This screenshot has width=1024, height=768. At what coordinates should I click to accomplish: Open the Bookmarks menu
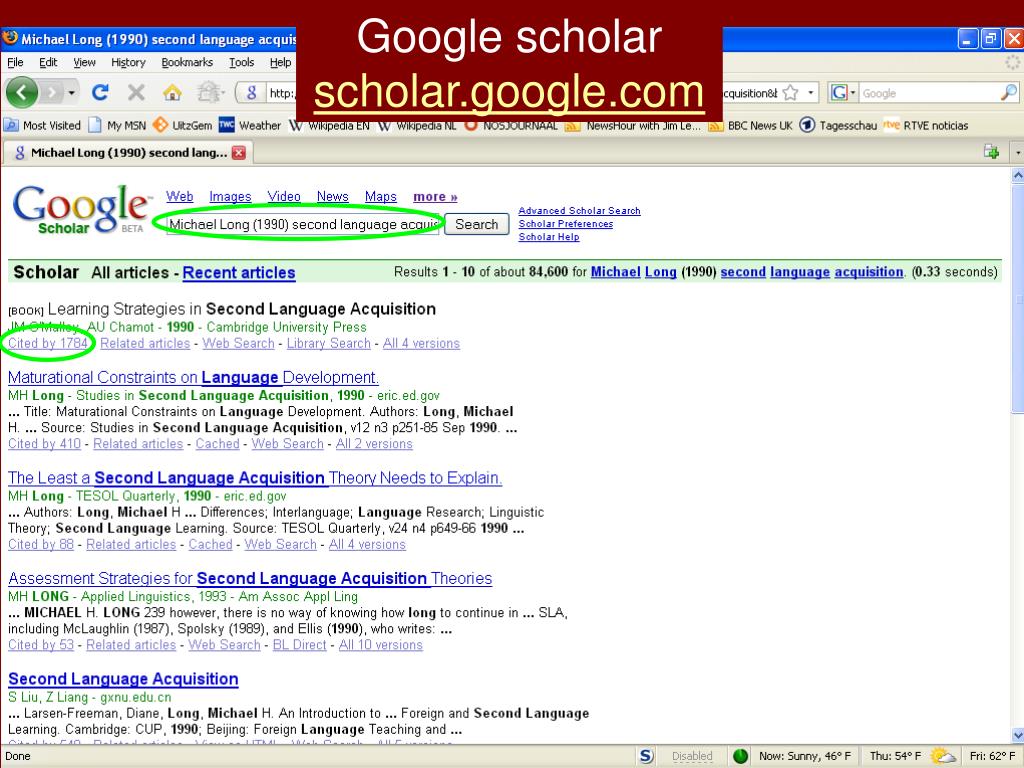187,62
